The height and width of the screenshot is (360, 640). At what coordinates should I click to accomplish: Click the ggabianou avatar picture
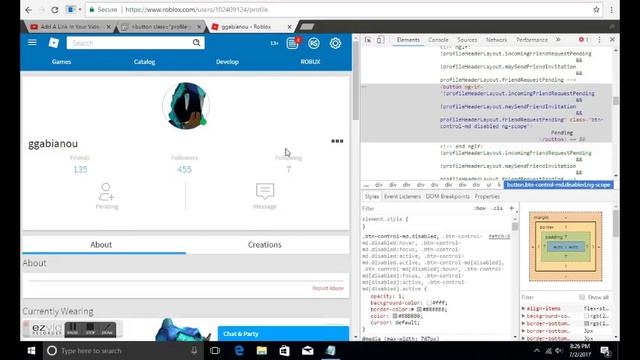tap(186, 106)
